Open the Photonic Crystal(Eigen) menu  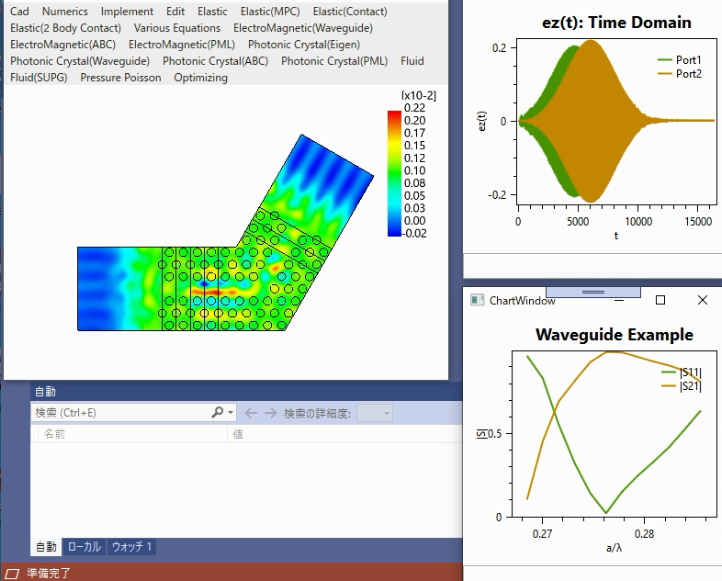pyautogui.click(x=304, y=44)
